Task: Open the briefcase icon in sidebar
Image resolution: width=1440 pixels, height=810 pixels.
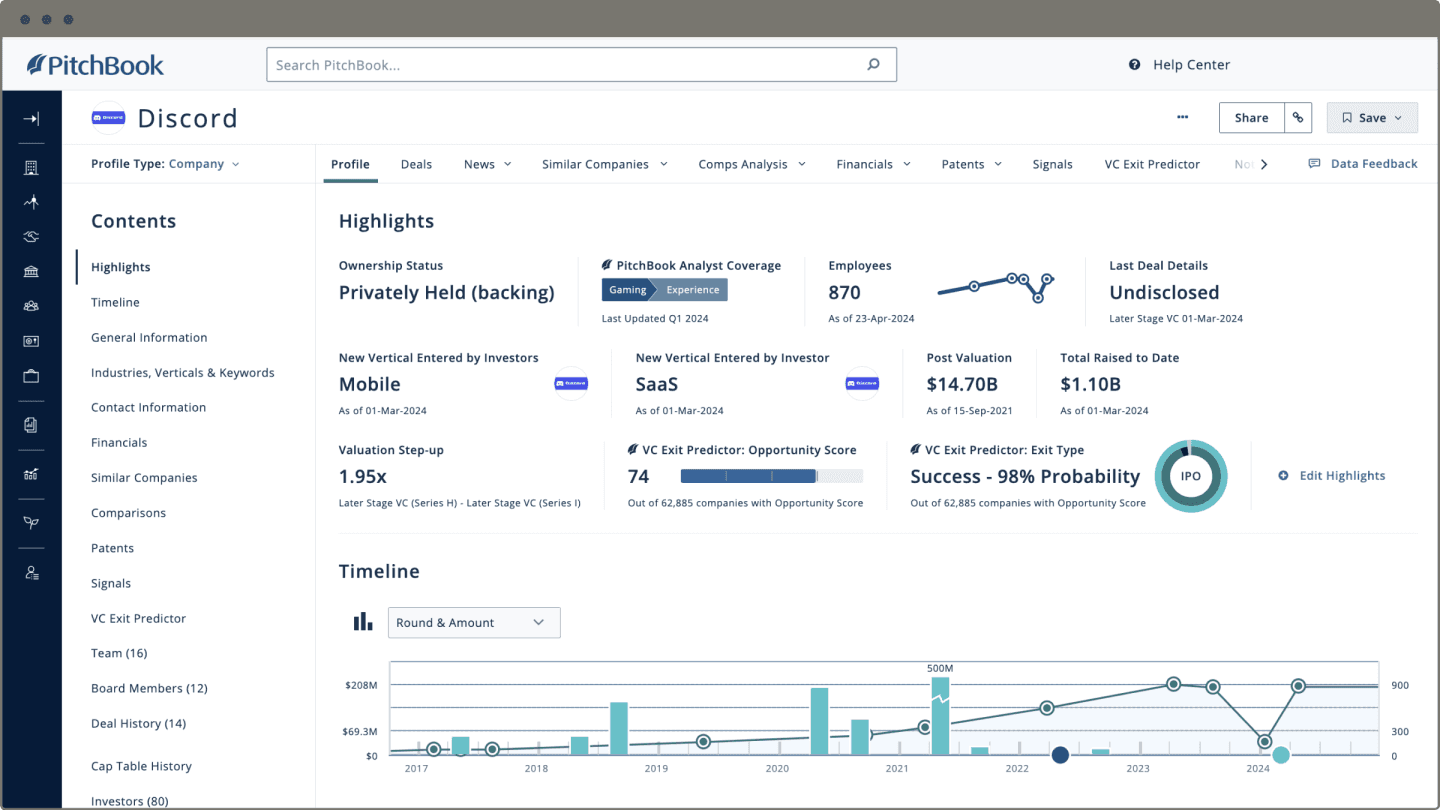Action: 31,376
